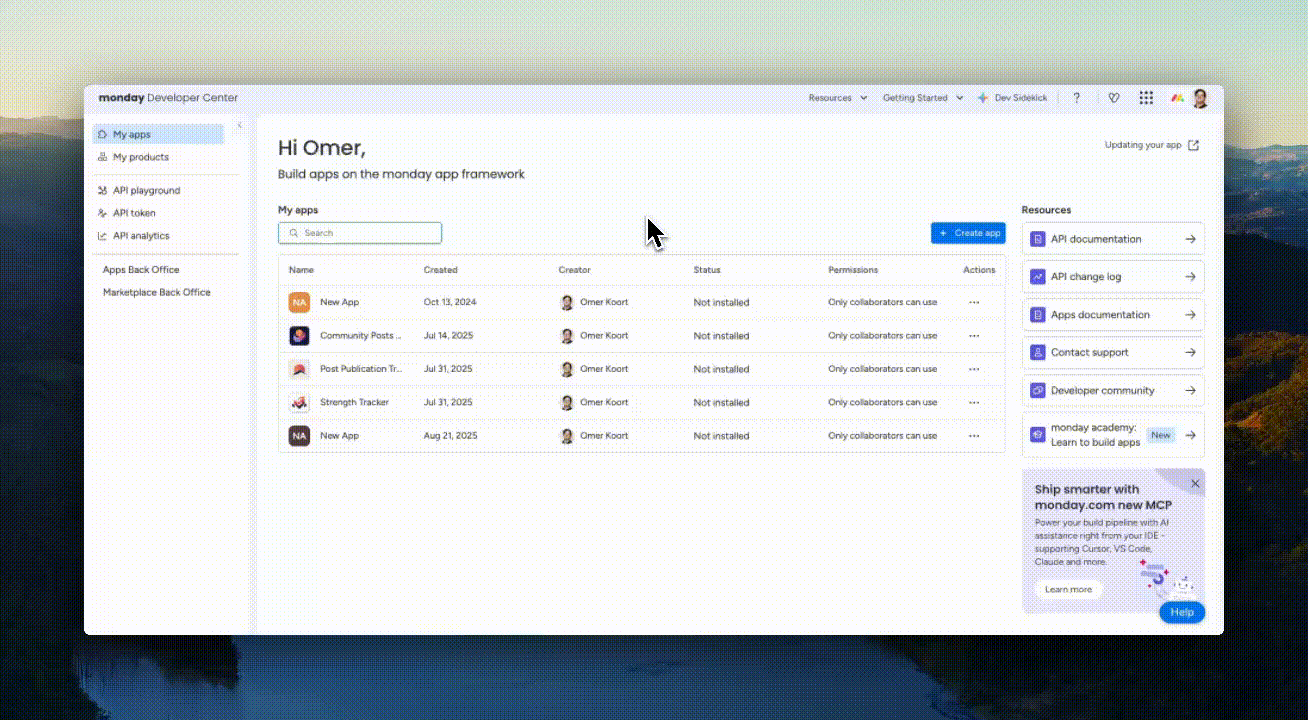Open the Dev Sidekick assistant

1012,98
